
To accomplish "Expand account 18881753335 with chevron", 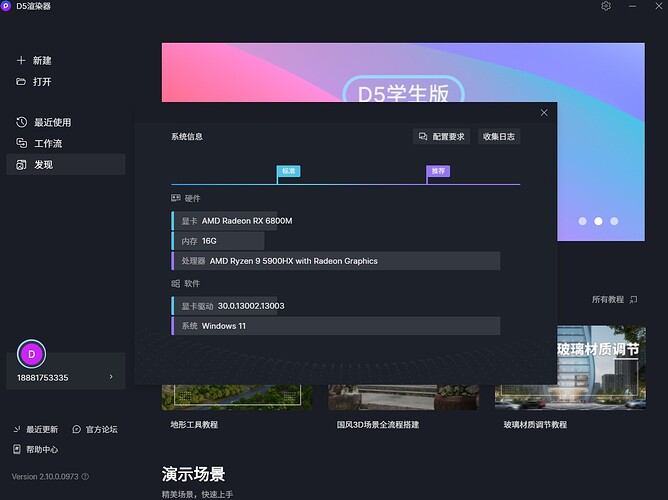I will coord(111,376).
